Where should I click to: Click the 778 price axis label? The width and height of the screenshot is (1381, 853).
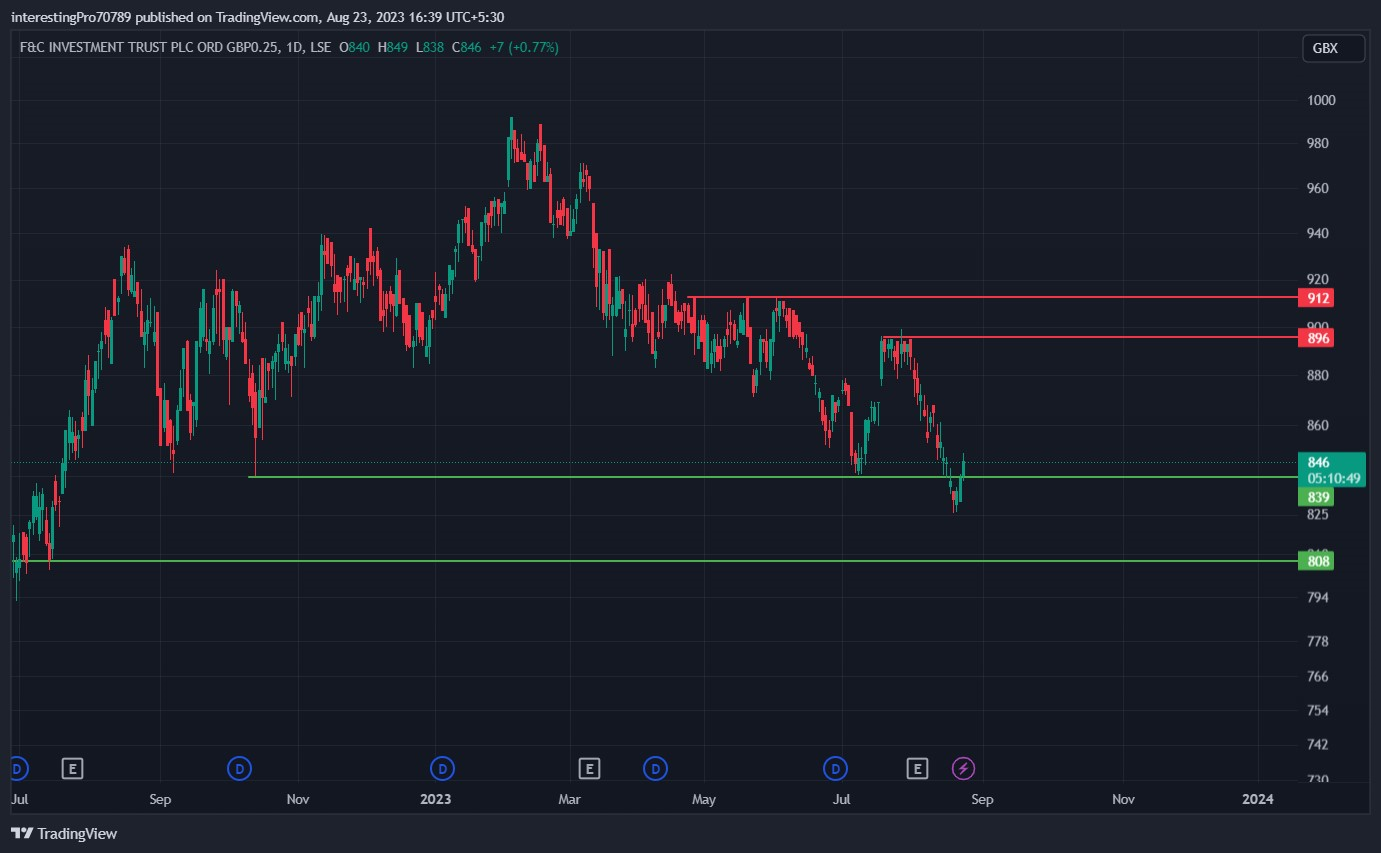tap(1318, 641)
